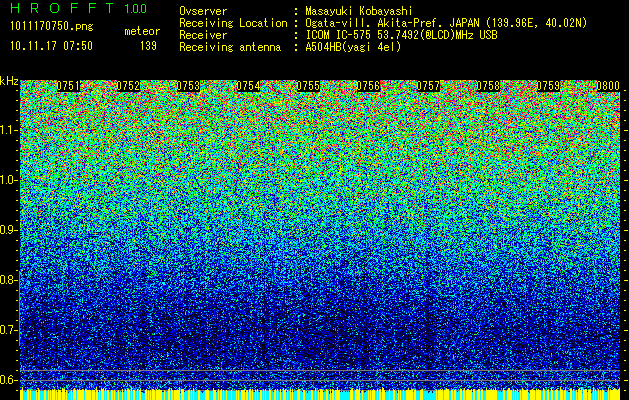Click the 0.7 frequency axis label
The width and height of the screenshot is (629, 400).
coord(9,330)
